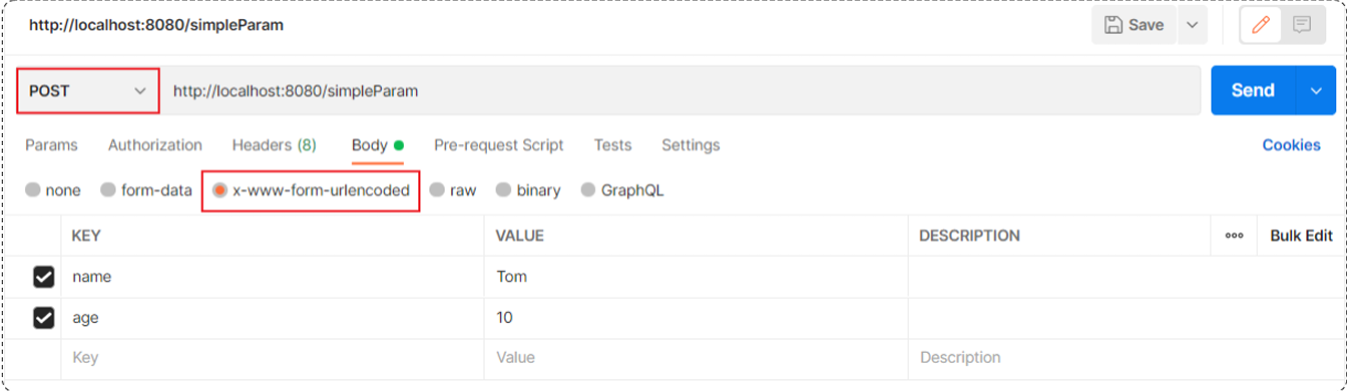Click the request title localhost:8080/simpleParam
The height and width of the screenshot is (391, 1347).
[x=156, y=25]
